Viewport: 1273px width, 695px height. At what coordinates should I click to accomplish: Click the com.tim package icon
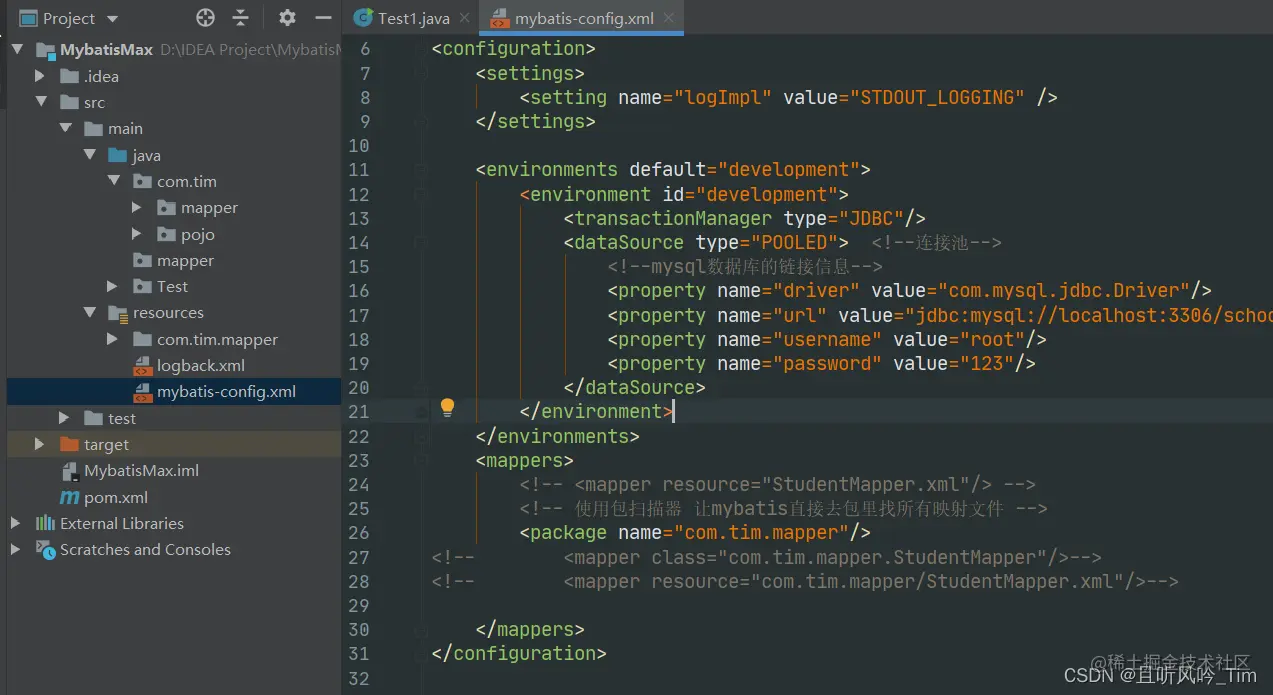(142, 182)
